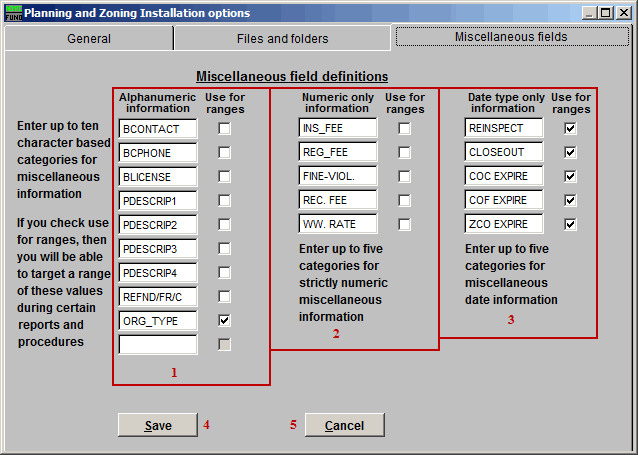The height and width of the screenshot is (455, 638).
Task: Enable use for ranges on BCONTACT
Action: point(224,129)
